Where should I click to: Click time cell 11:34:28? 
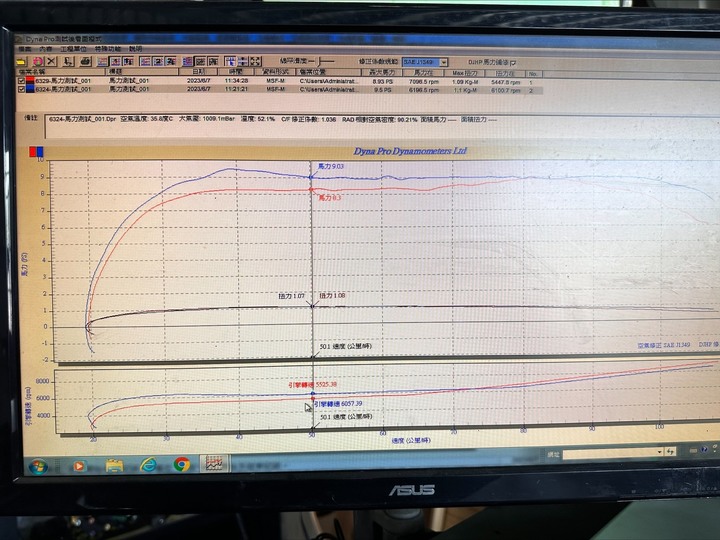coord(236,80)
